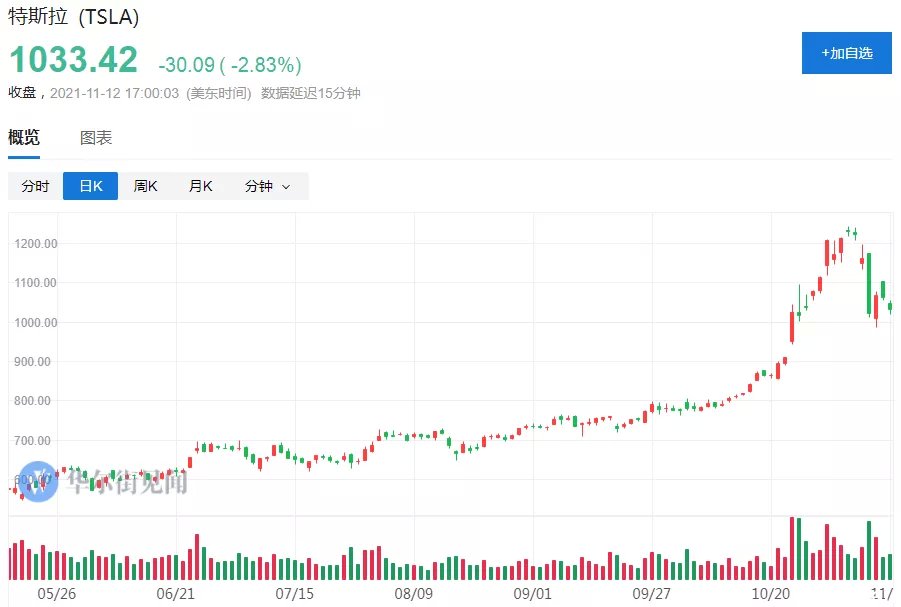Click the 1033.42 current price value
This screenshot has height=607, width=901.
74,60
